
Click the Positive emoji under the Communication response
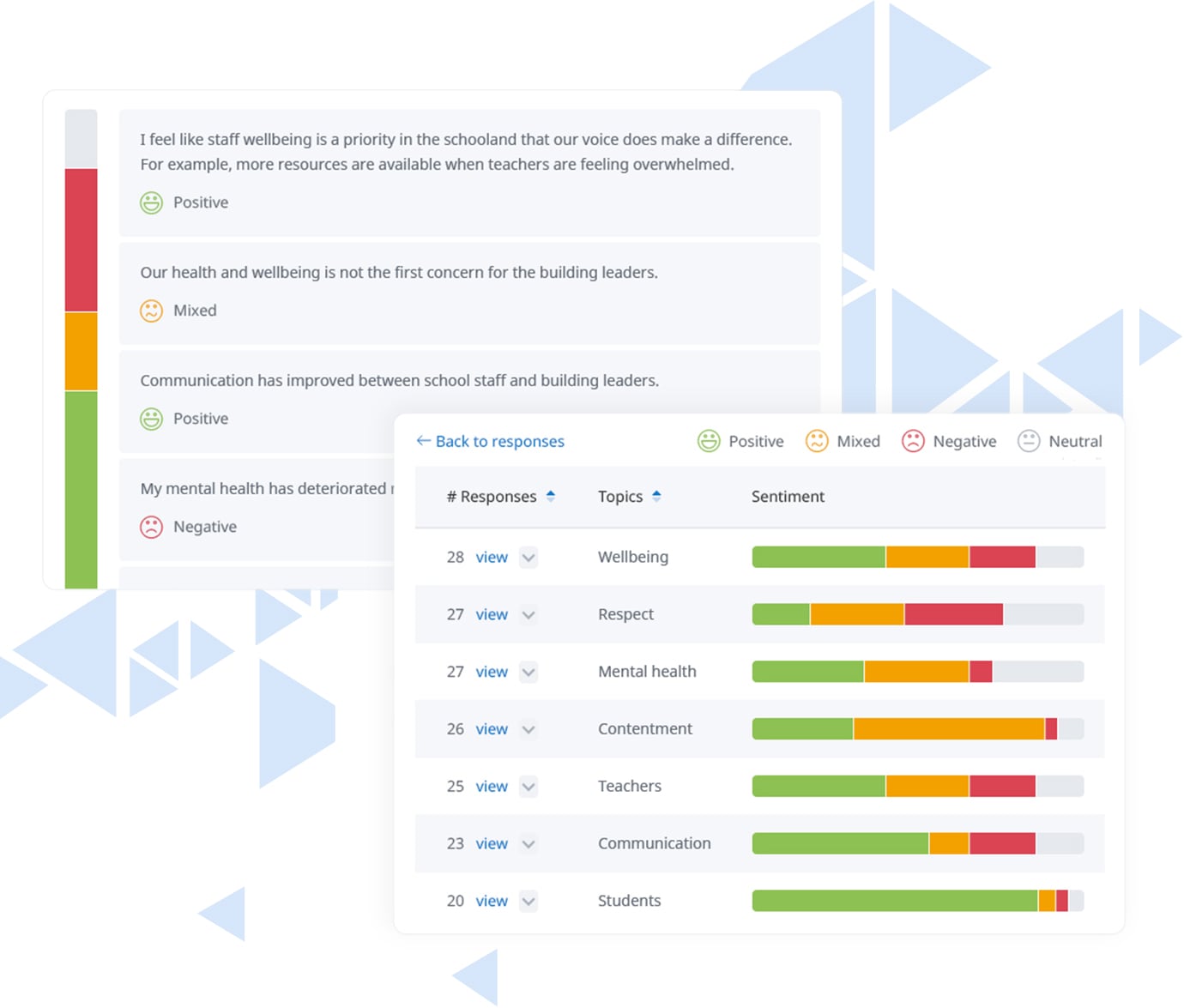coord(151,419)
